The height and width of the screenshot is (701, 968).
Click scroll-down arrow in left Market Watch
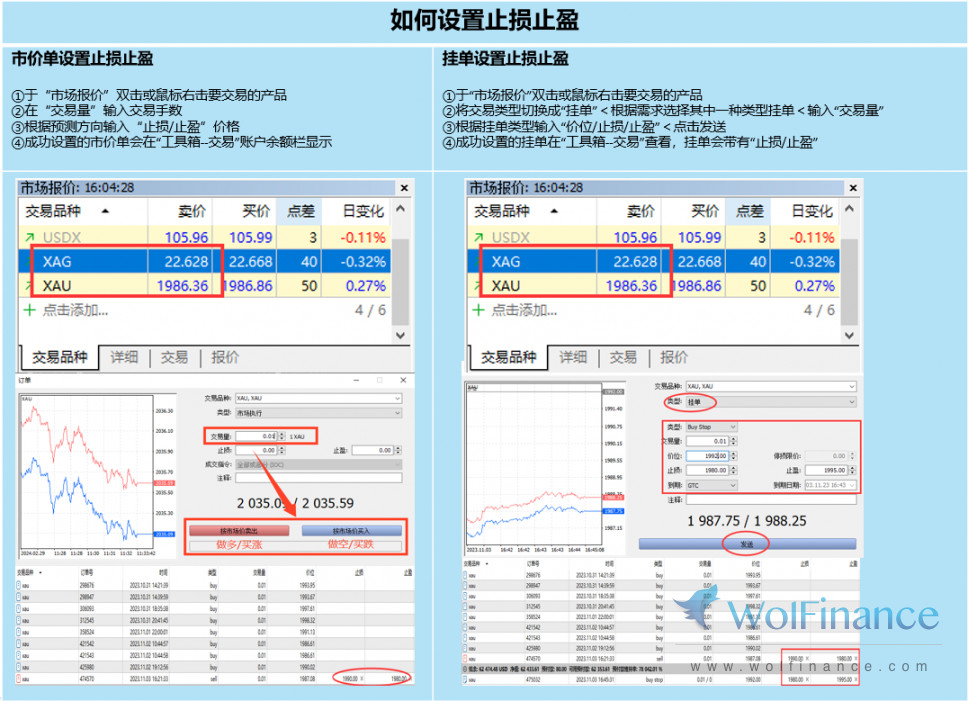click(401, 335)
